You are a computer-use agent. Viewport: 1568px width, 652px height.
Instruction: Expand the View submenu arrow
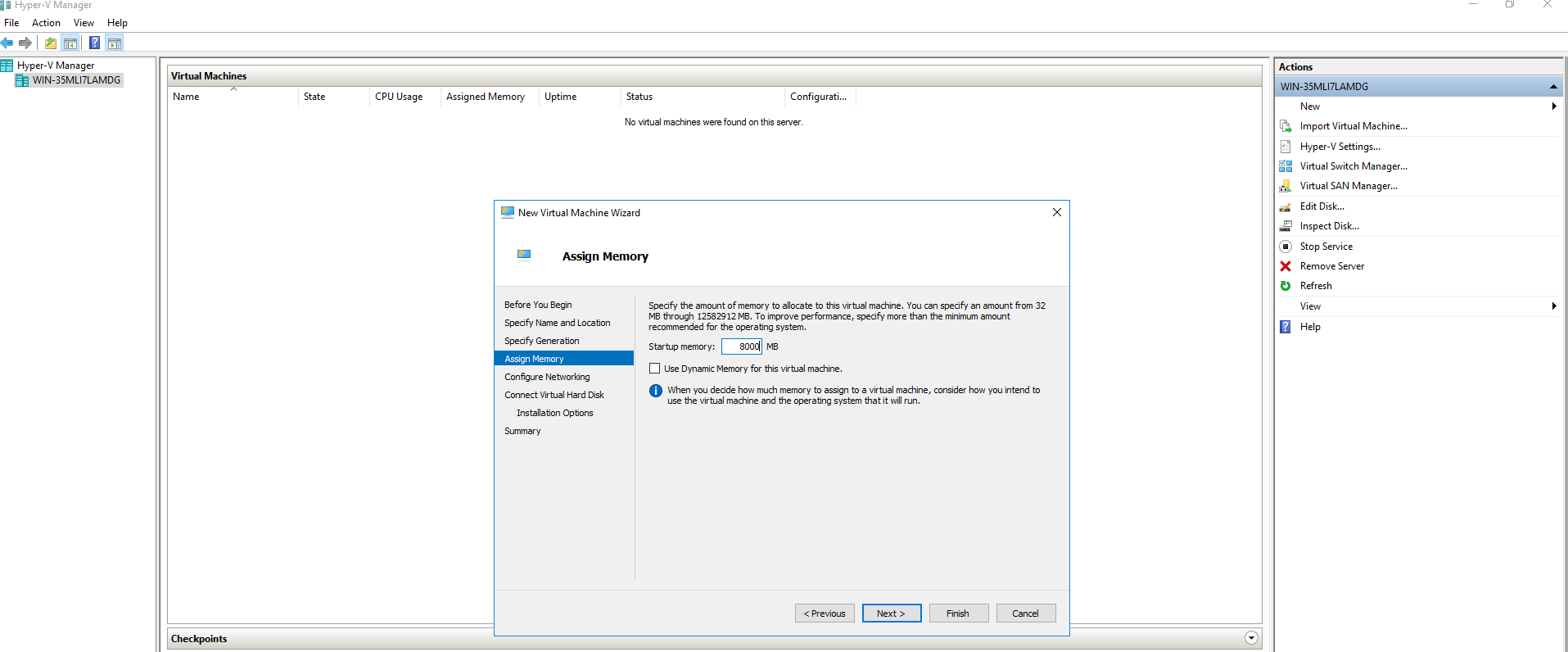(1553, 306)
